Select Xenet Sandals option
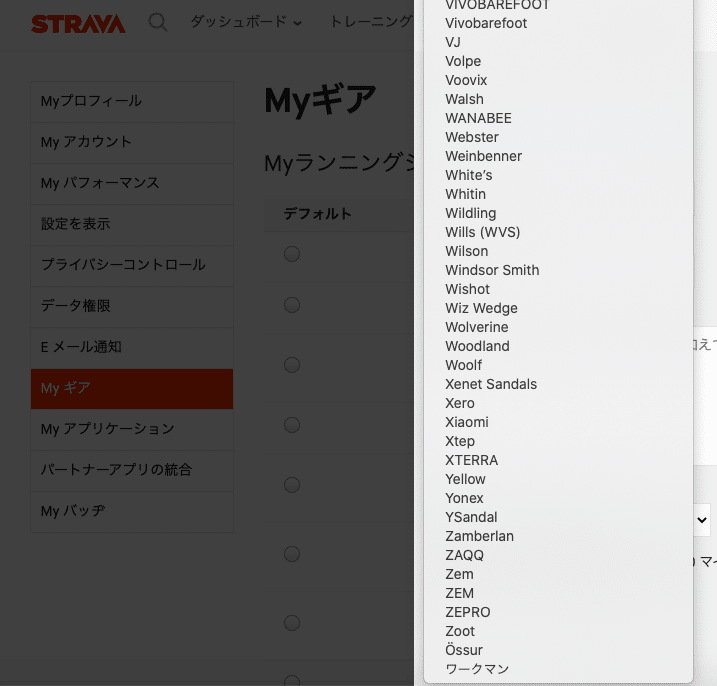 (558, 384)
